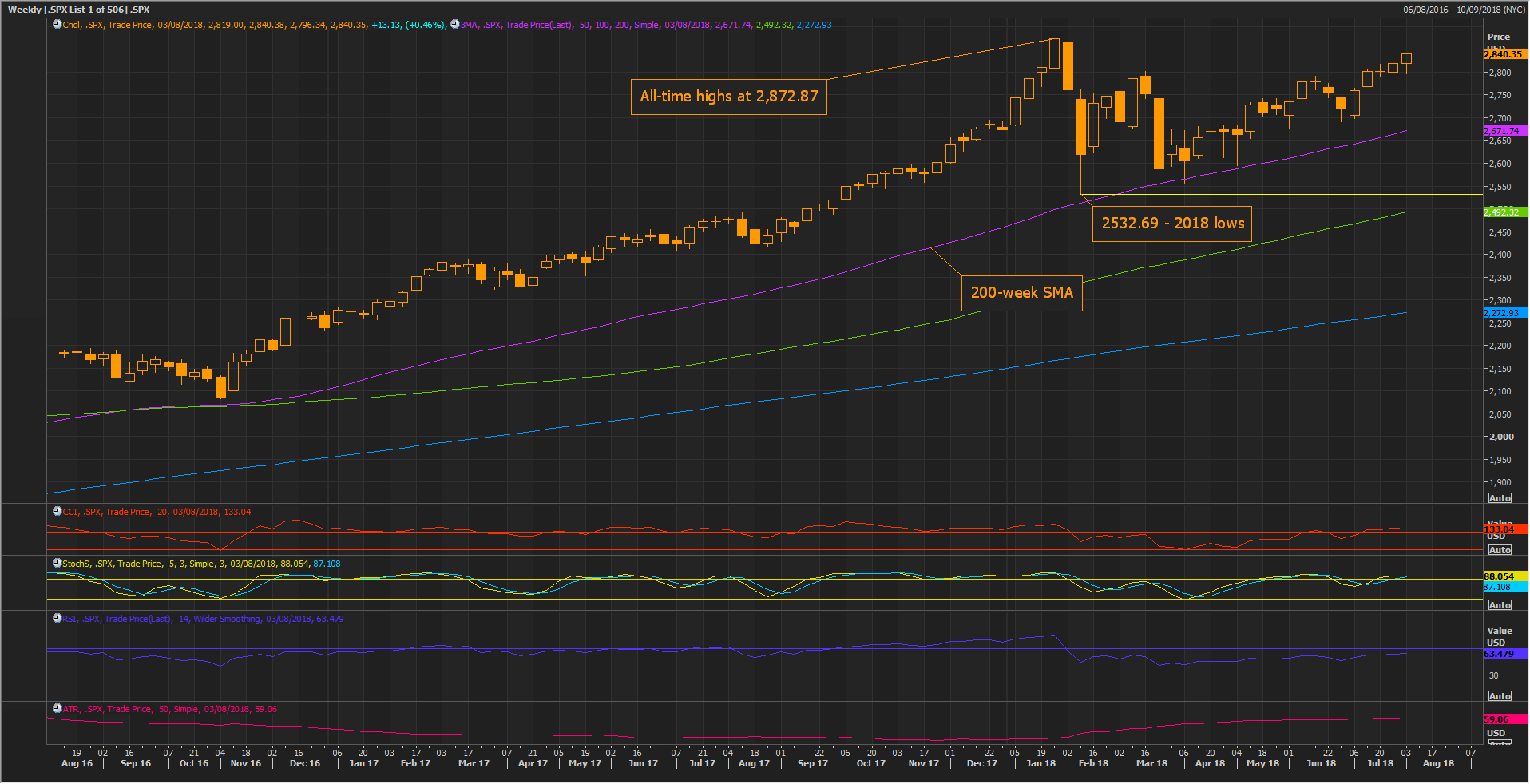This screenshot has width=1530, height=784.
Task: Toggle Auto scaling on the RSI panel
Action: coord(1500,696)
